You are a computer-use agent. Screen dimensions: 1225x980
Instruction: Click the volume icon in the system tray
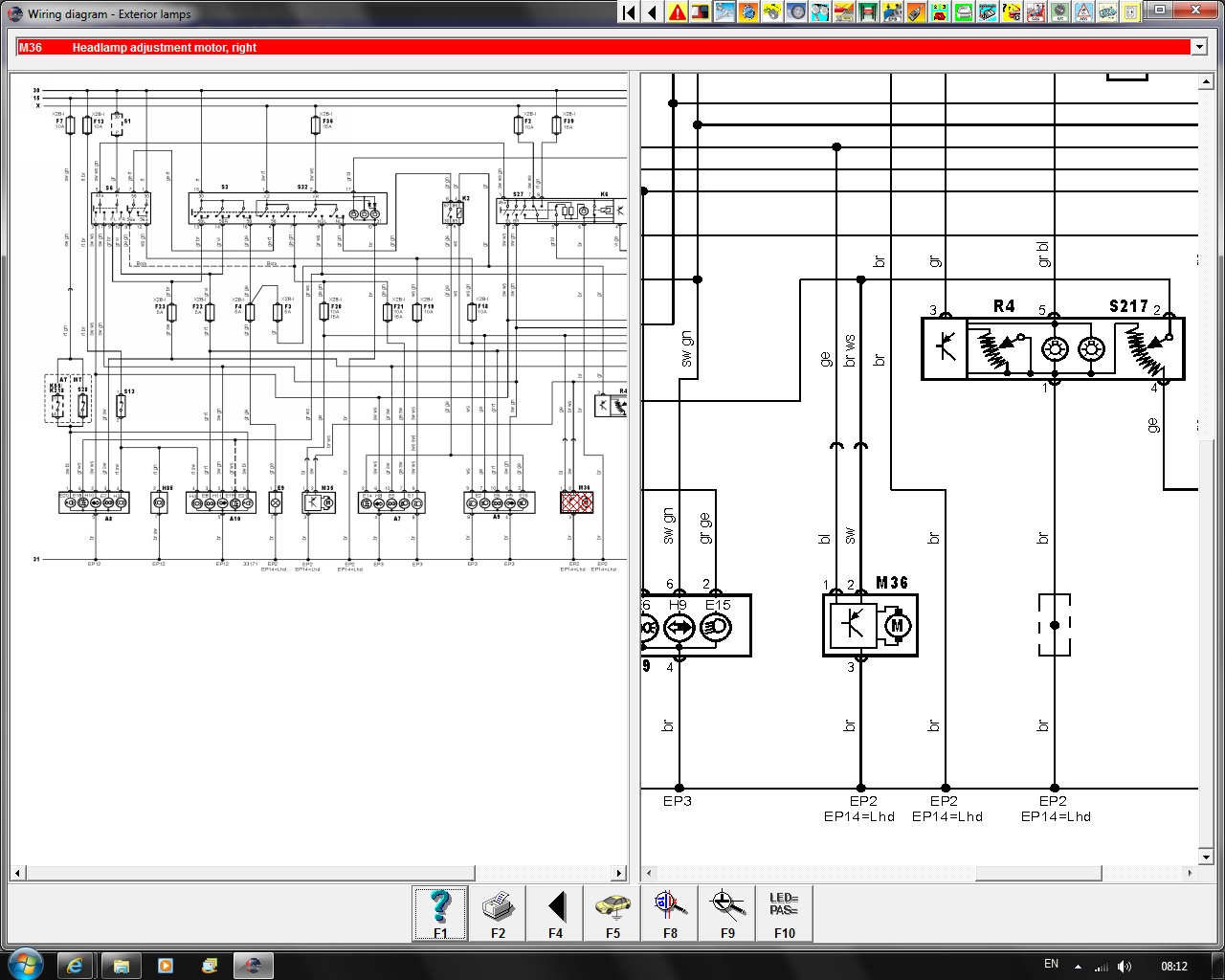tap(1125, 966)
